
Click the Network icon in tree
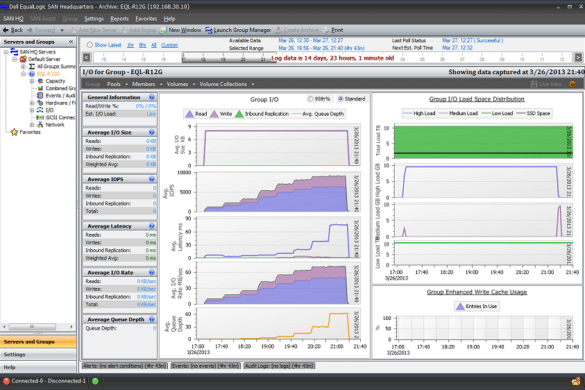40,125
